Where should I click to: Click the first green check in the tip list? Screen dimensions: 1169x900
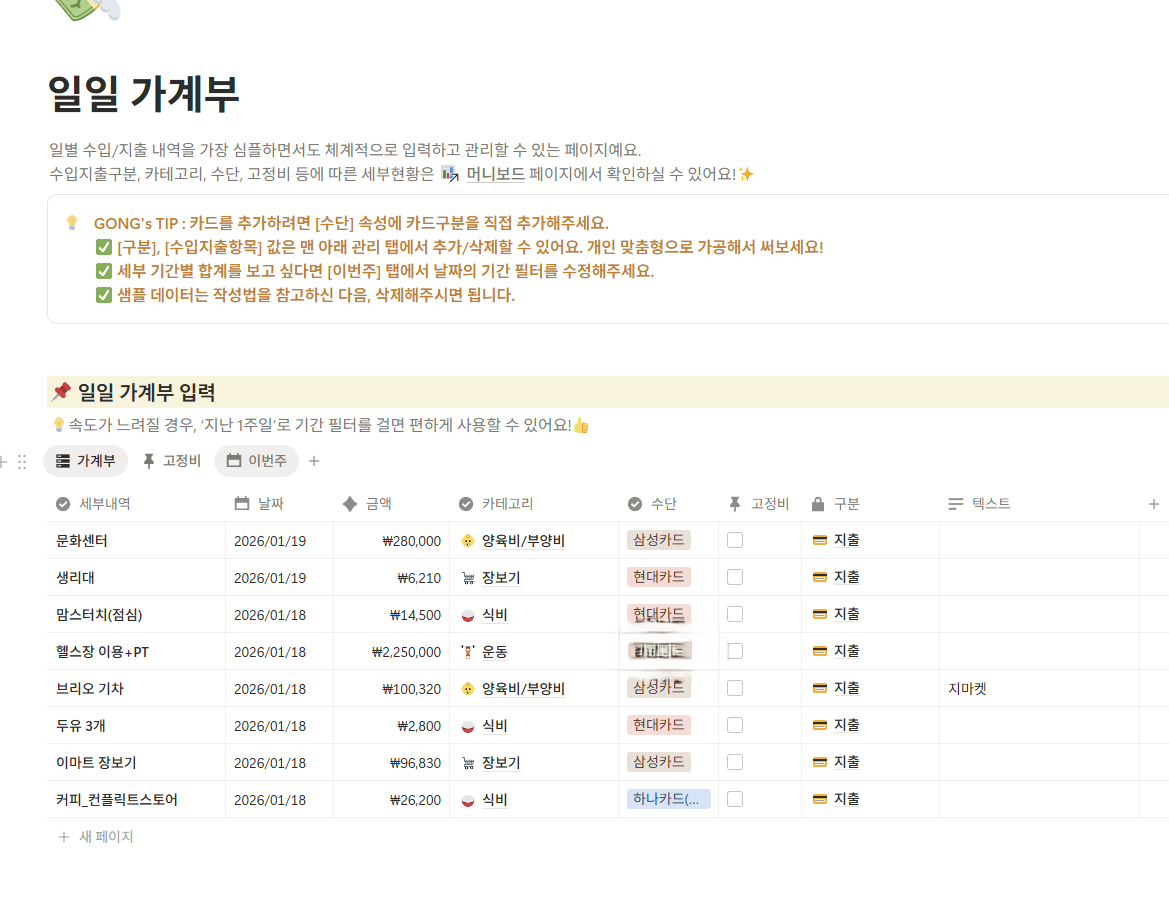point(104,247)
